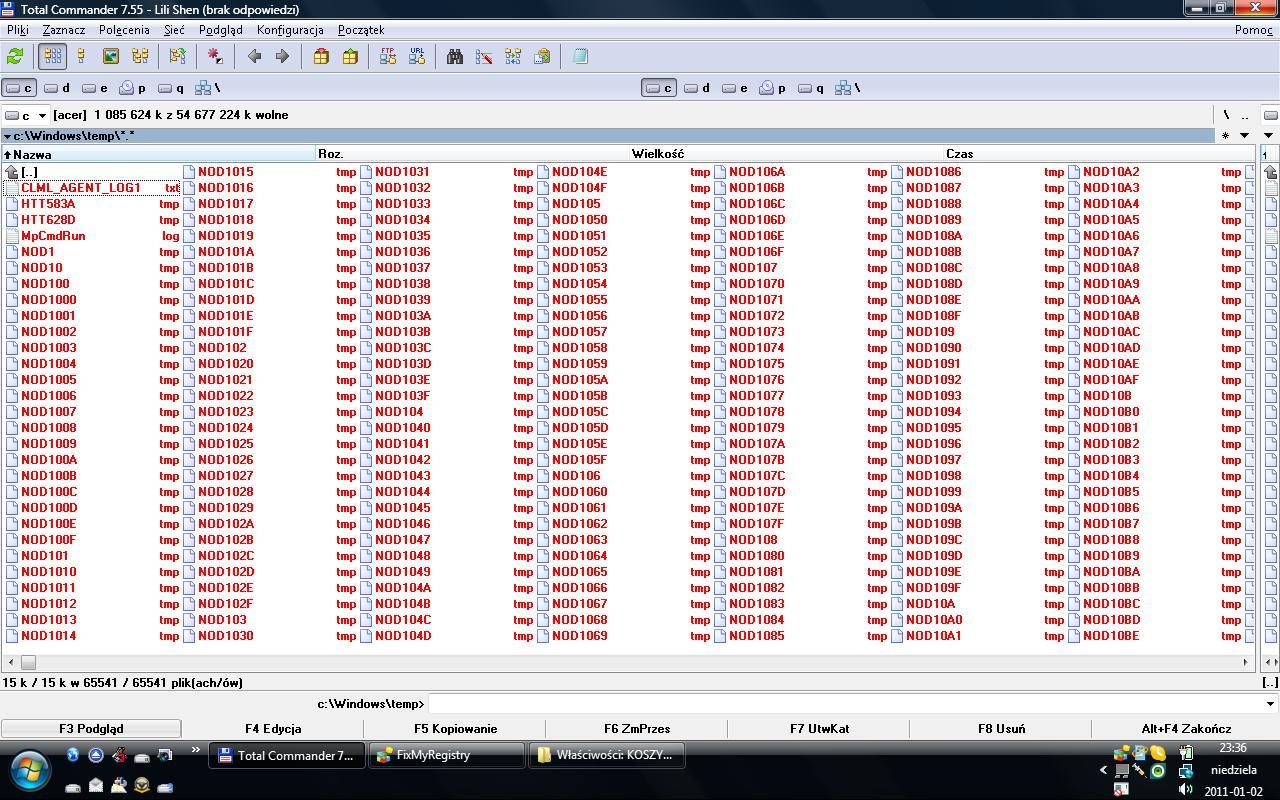Click F3 Podgląd button
The image size is (1280, 800).
[91, 729]
